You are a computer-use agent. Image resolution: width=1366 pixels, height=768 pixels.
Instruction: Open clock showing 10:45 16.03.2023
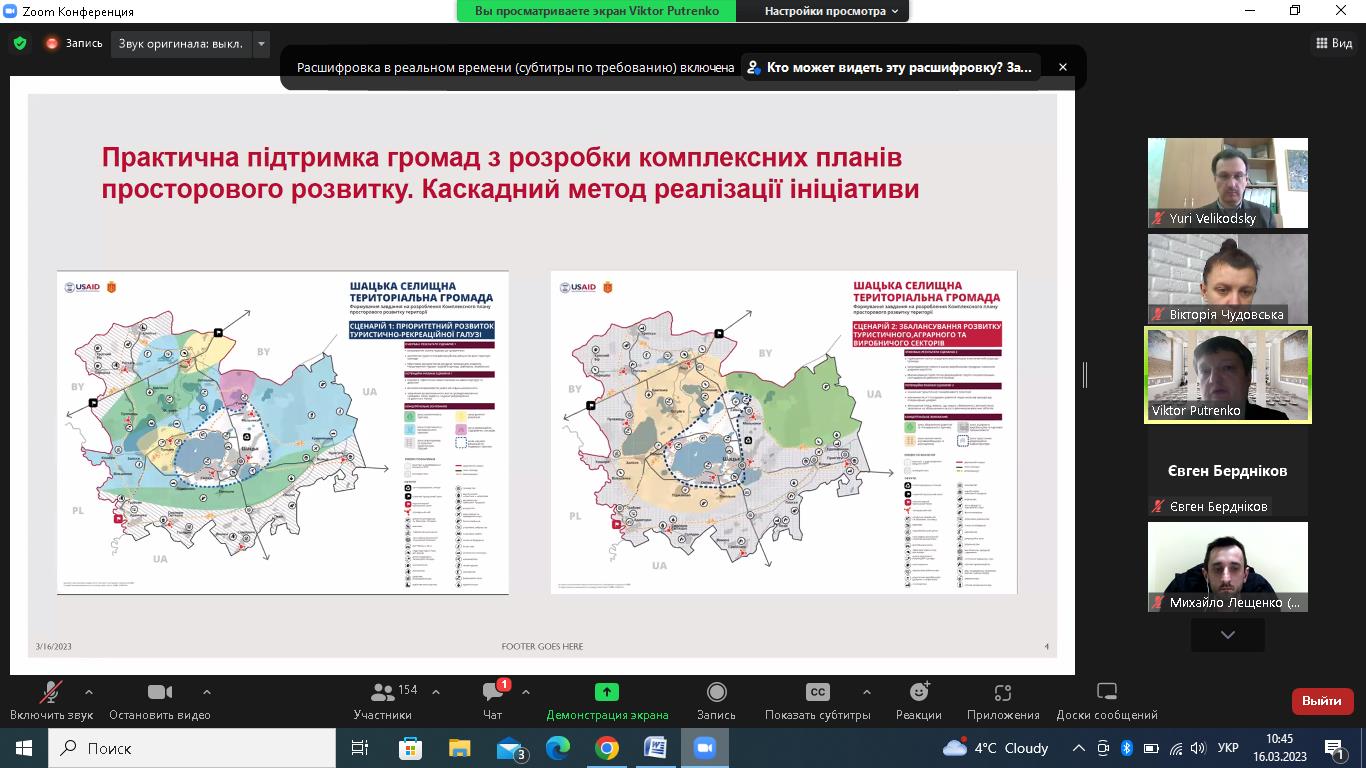click(1279, 748)
